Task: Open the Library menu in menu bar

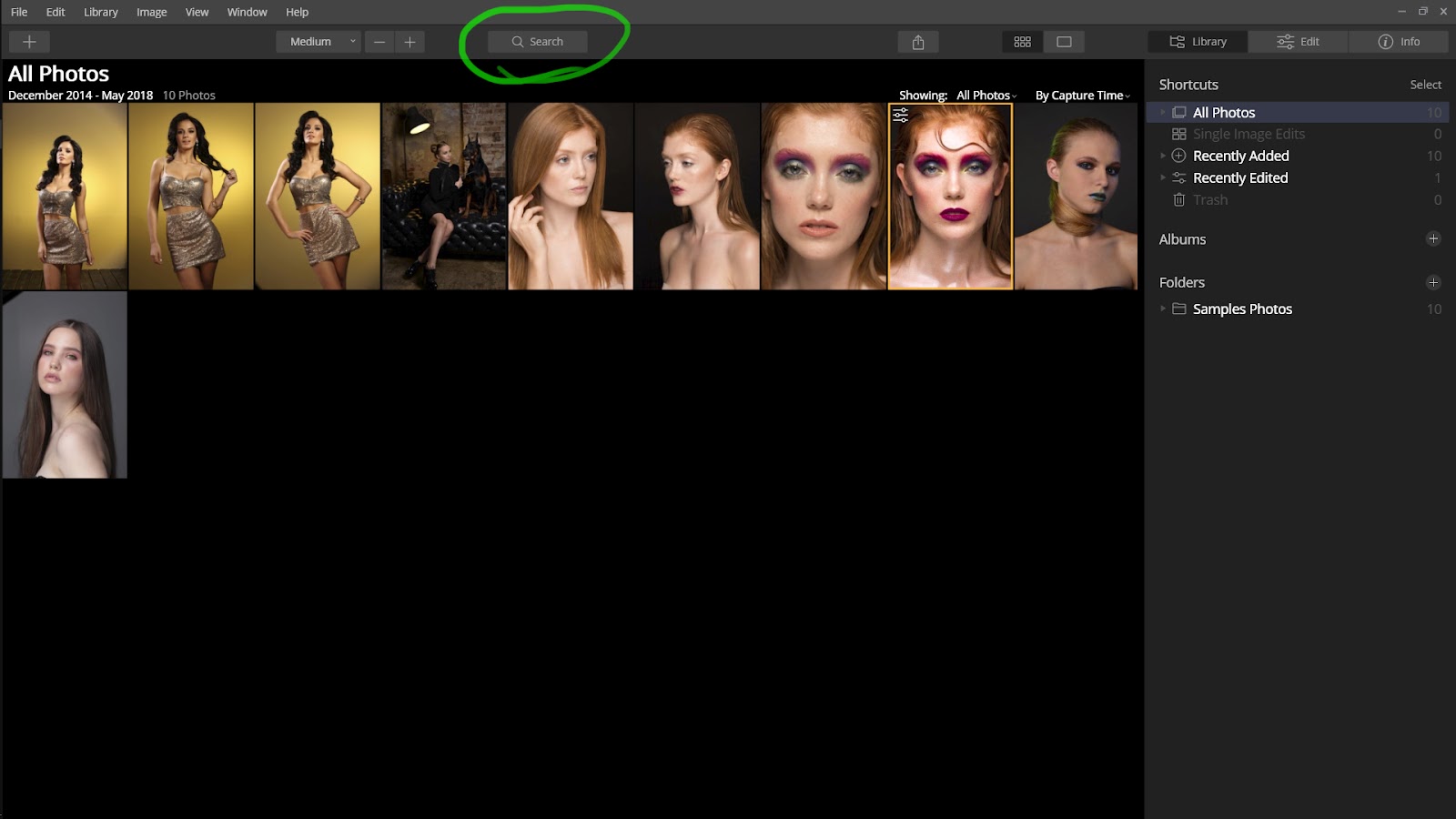Action: pyautogui.click(x=101, y=12)
